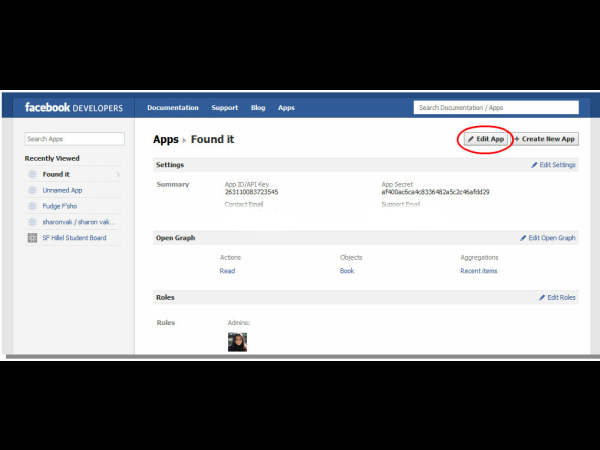Select Found it in Recently Viewed
Viewport: 600px width, 450px height.
click(56, 174)
